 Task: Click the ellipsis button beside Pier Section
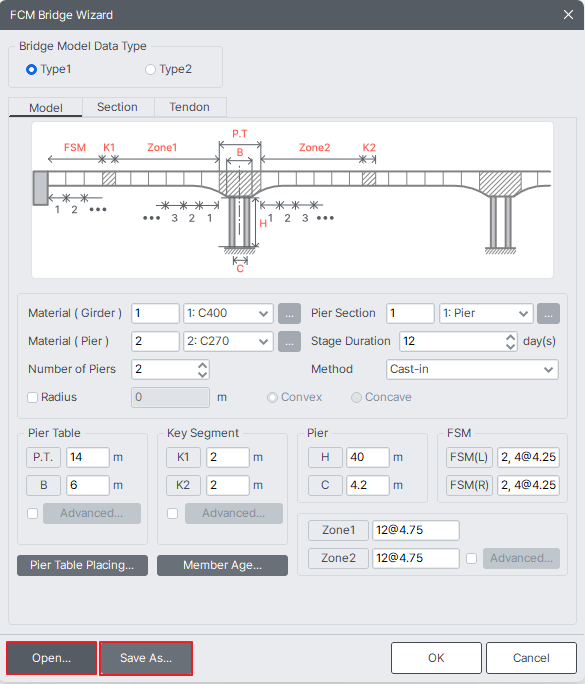coord(548,314)
